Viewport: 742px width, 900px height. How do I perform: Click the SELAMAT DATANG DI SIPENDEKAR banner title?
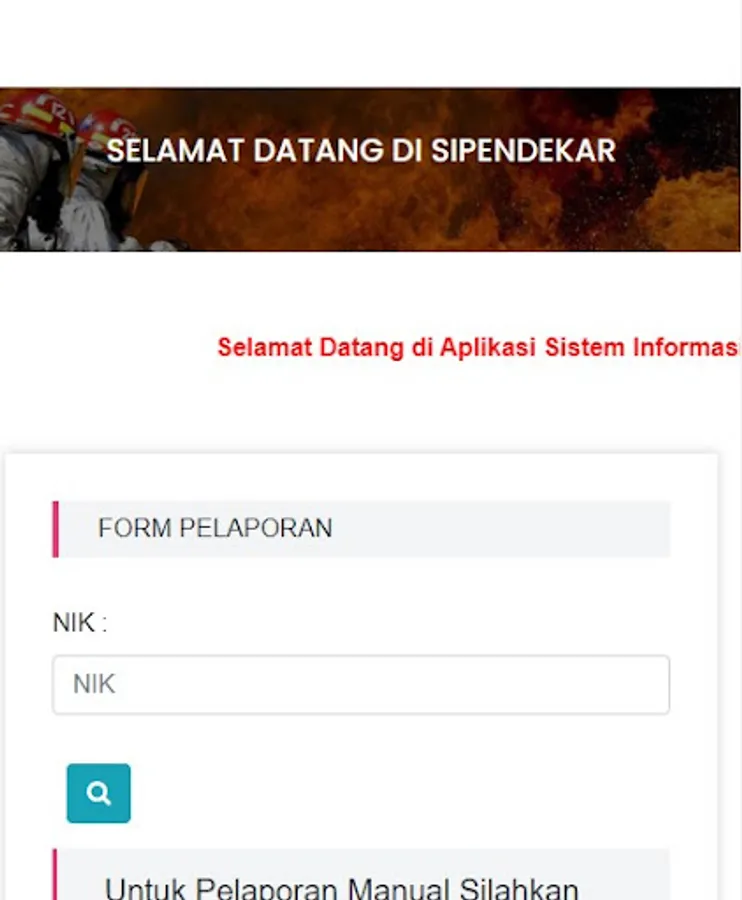tap(360, 151)
